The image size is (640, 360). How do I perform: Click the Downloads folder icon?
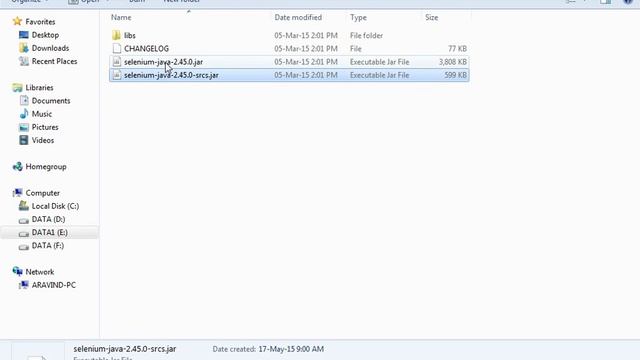pyautogui.click(x=24, y=48)
